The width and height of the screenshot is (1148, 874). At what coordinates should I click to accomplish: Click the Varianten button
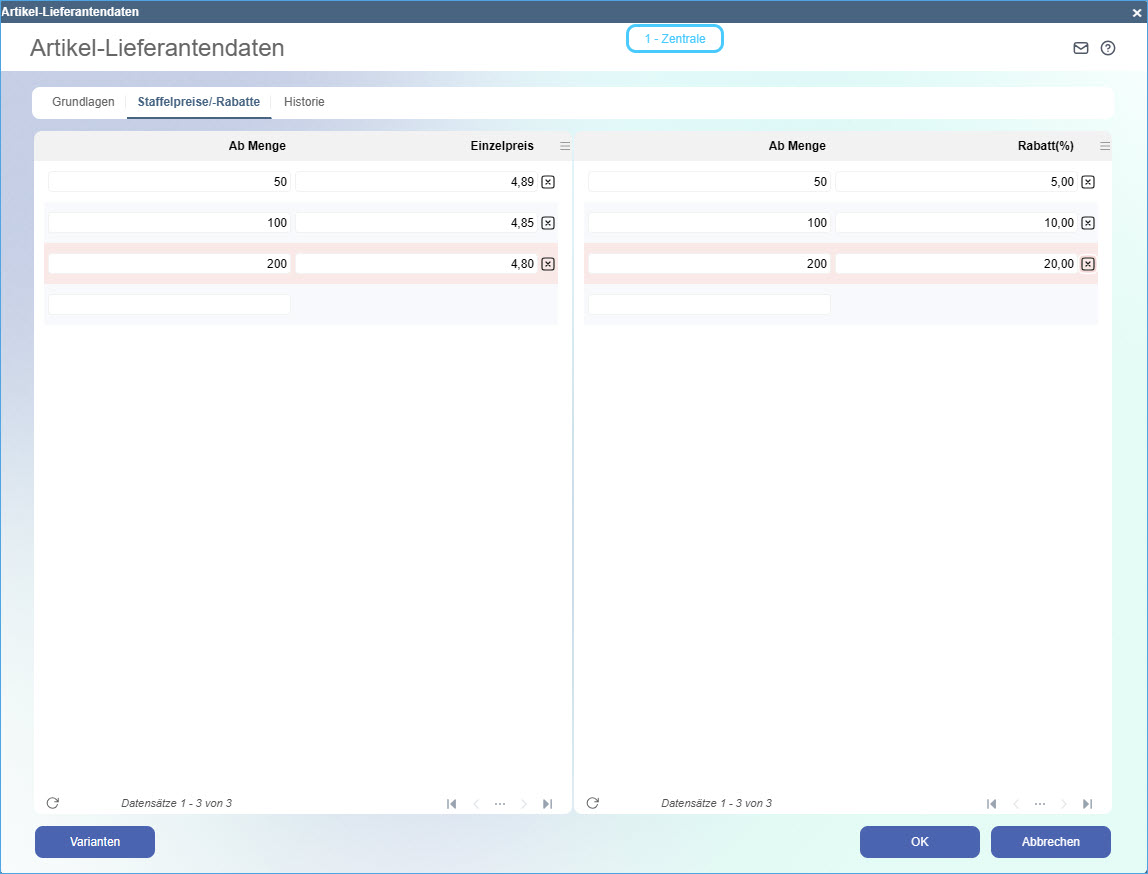click(95, 842)
